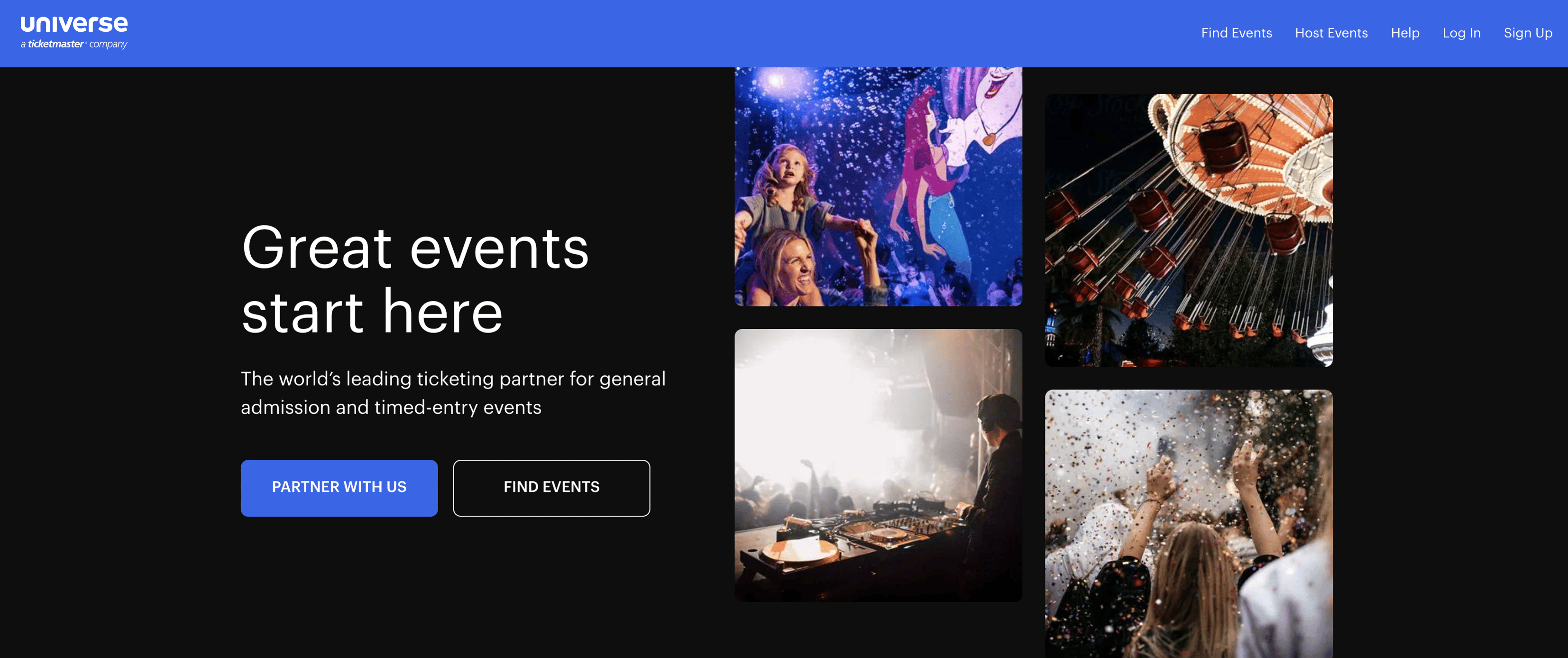Open the DJ turntables concert photo

[x=878, y=465]
